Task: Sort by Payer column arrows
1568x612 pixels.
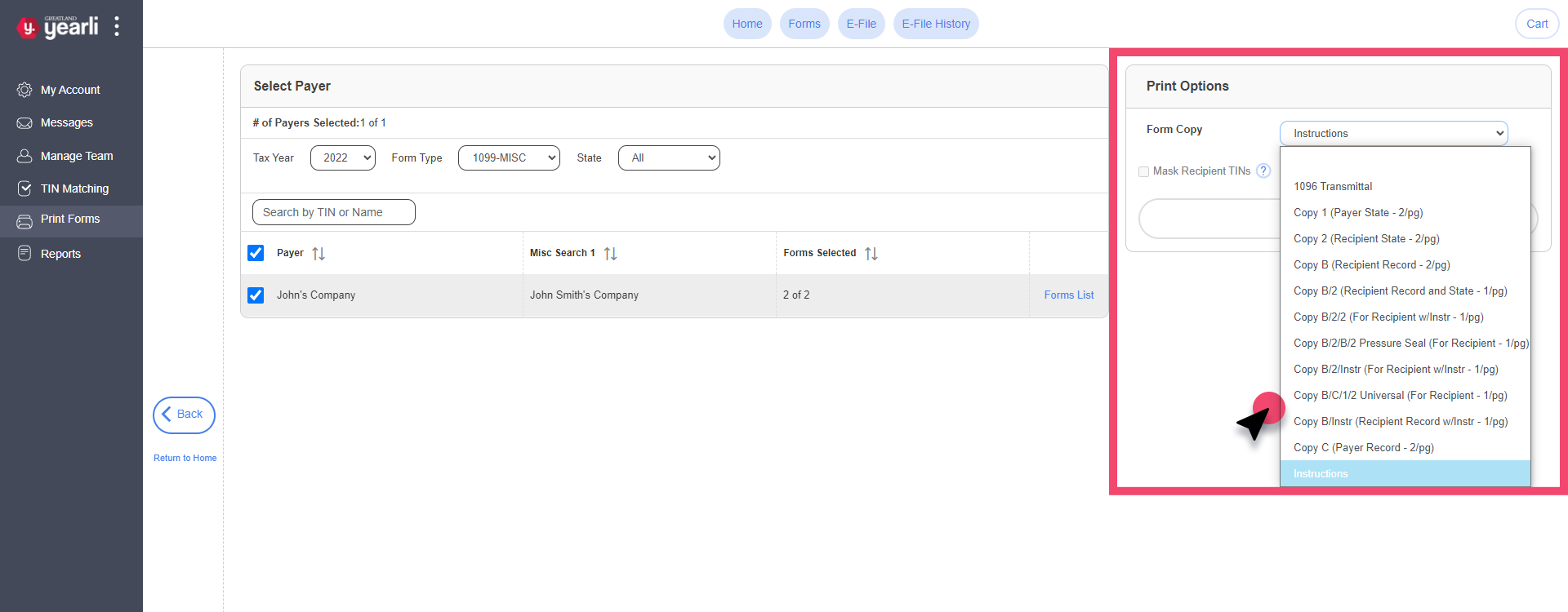Action: tap(318, 254)
